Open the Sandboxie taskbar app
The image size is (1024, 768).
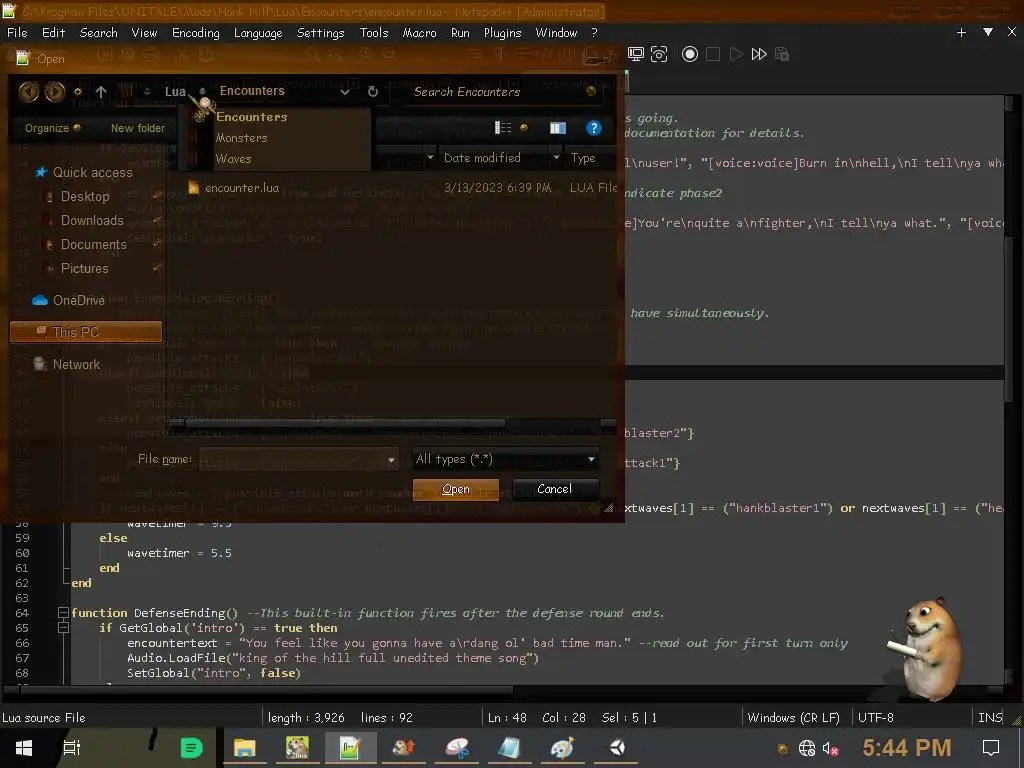click(297, 748)
